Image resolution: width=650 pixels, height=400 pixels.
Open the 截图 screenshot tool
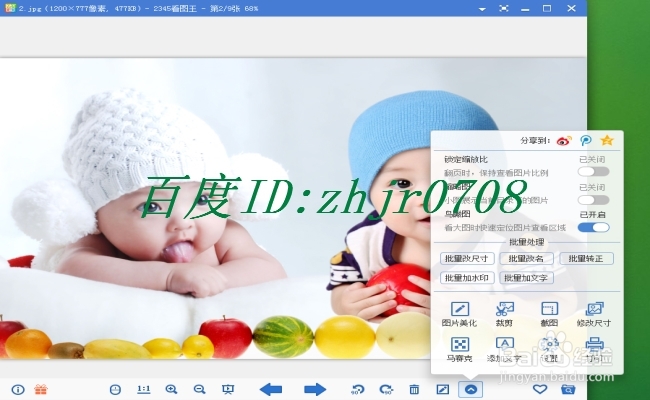coord(549,314)
